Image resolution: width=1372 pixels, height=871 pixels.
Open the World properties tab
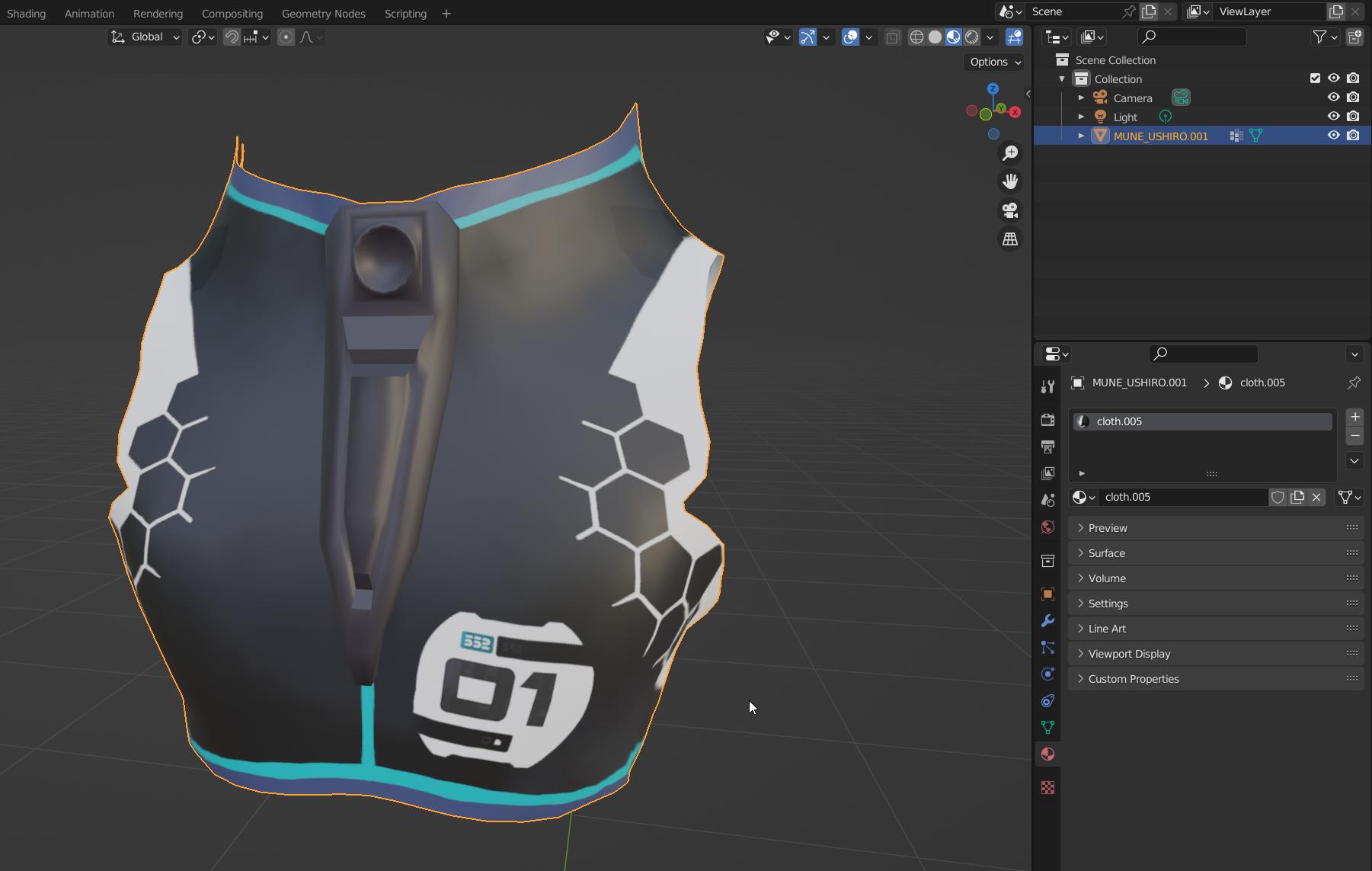(x=1047, y=527)
